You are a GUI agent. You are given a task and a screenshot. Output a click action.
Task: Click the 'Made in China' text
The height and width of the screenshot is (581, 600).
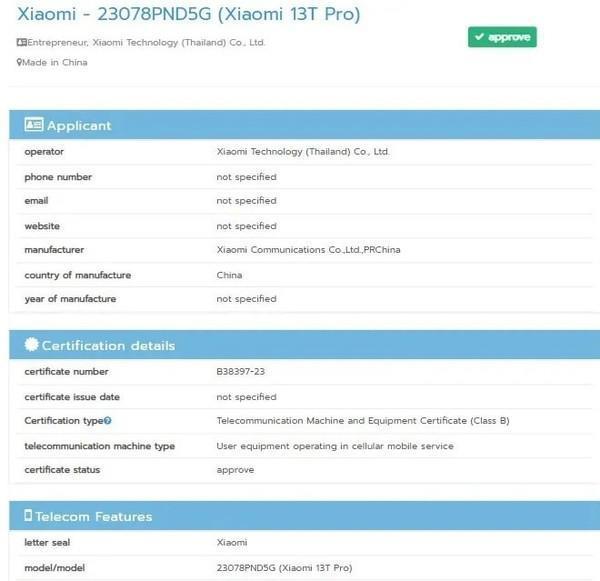pyautogui.click(x=55, y=62)
